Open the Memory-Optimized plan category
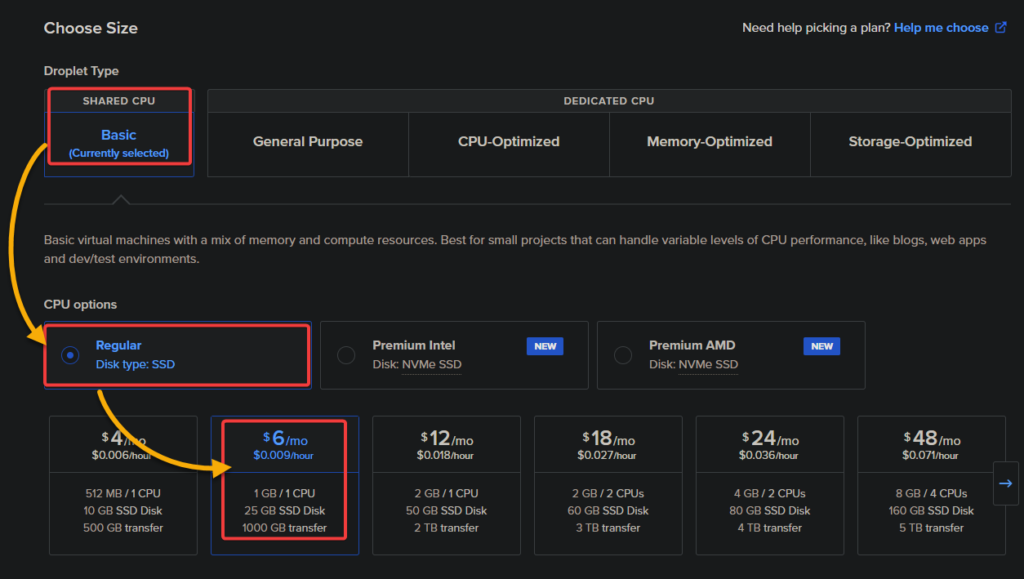This screenshot has width=1024, height=579. pos(709,141)
